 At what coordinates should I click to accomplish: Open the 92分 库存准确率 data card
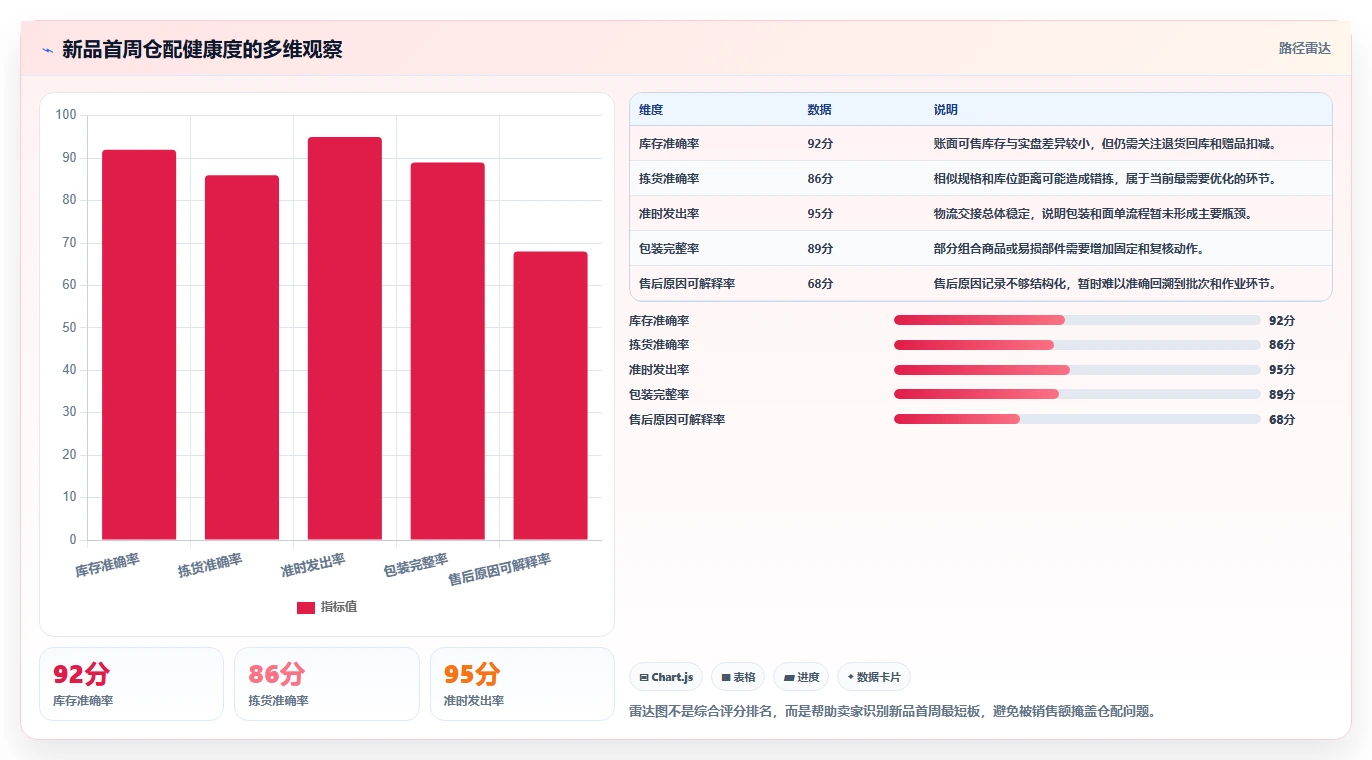131,684
